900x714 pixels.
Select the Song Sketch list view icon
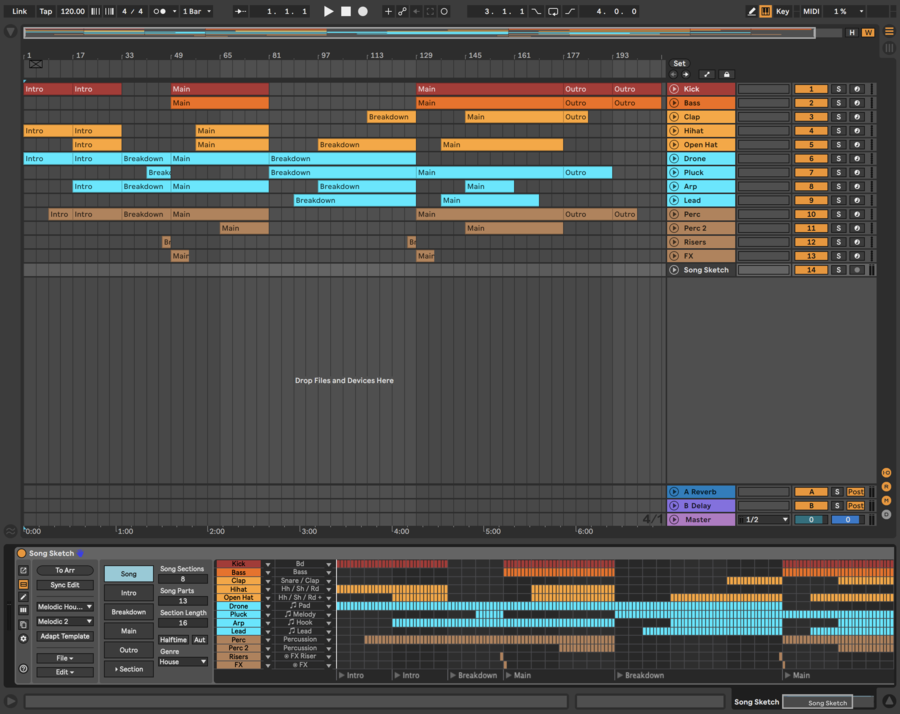pyautogui.click(x=24, y=584)
